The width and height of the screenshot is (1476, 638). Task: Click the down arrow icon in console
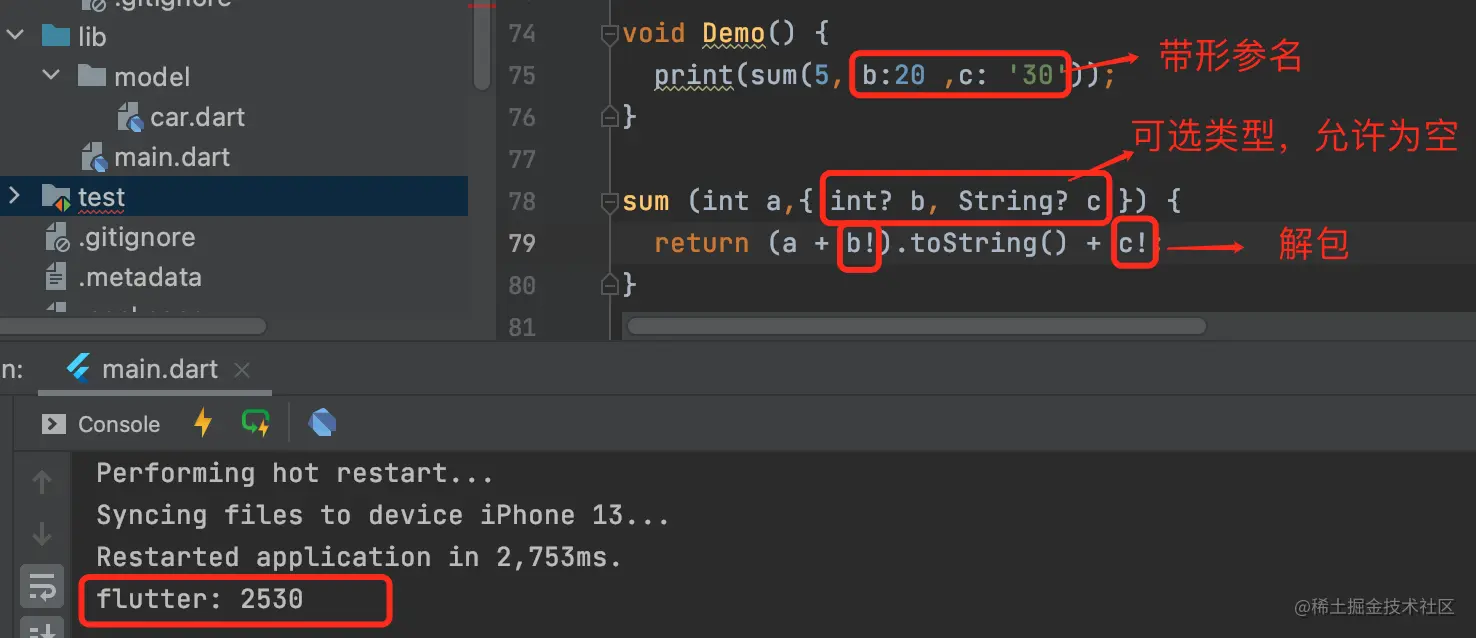pos(42,534)
